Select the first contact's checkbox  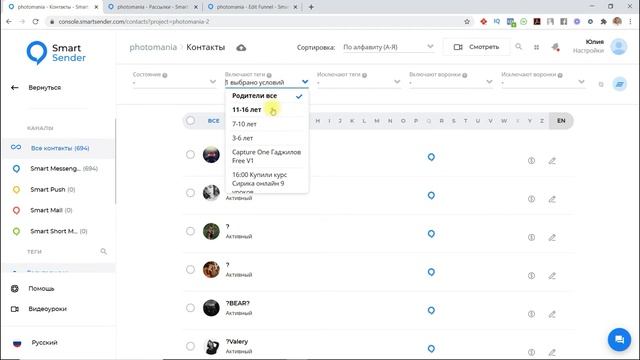tap(190, 154)
